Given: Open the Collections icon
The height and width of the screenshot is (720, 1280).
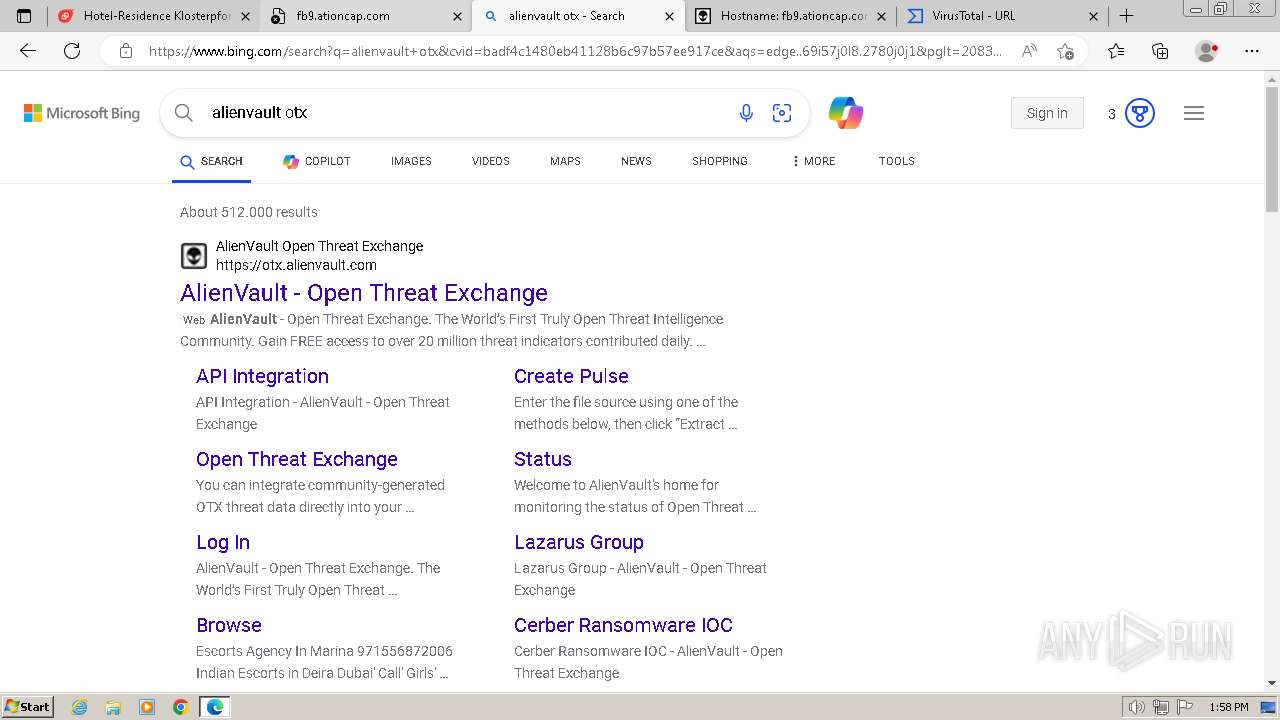Looking at the screenshot, I should [x=1160, y=51].
